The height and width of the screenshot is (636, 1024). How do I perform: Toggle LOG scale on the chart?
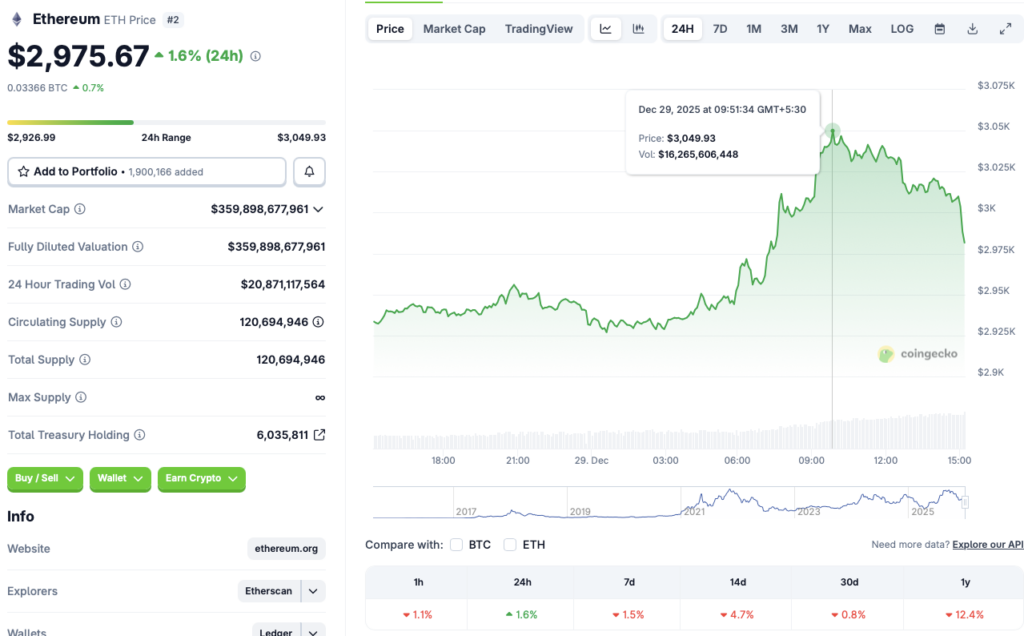(x=901, y=29)
